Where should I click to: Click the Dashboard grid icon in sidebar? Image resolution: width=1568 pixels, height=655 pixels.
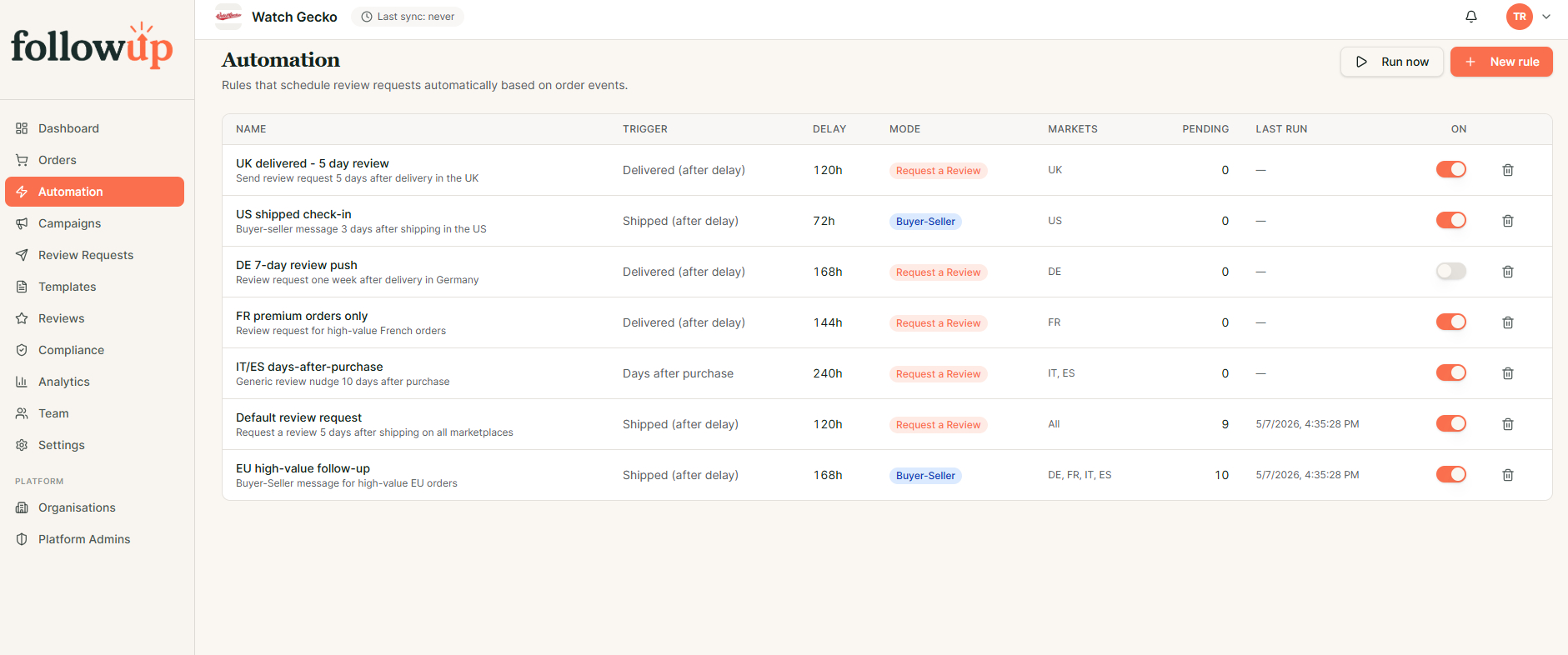click(x=22, y=128)
